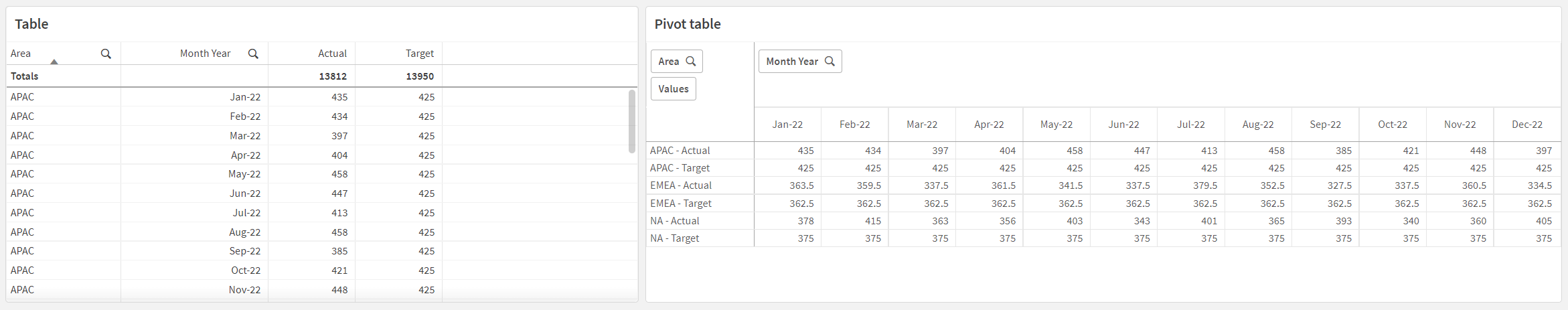Select the Dec-22 pivot column header
This screenshot has width=1568, height=310.
(1526, 125)
